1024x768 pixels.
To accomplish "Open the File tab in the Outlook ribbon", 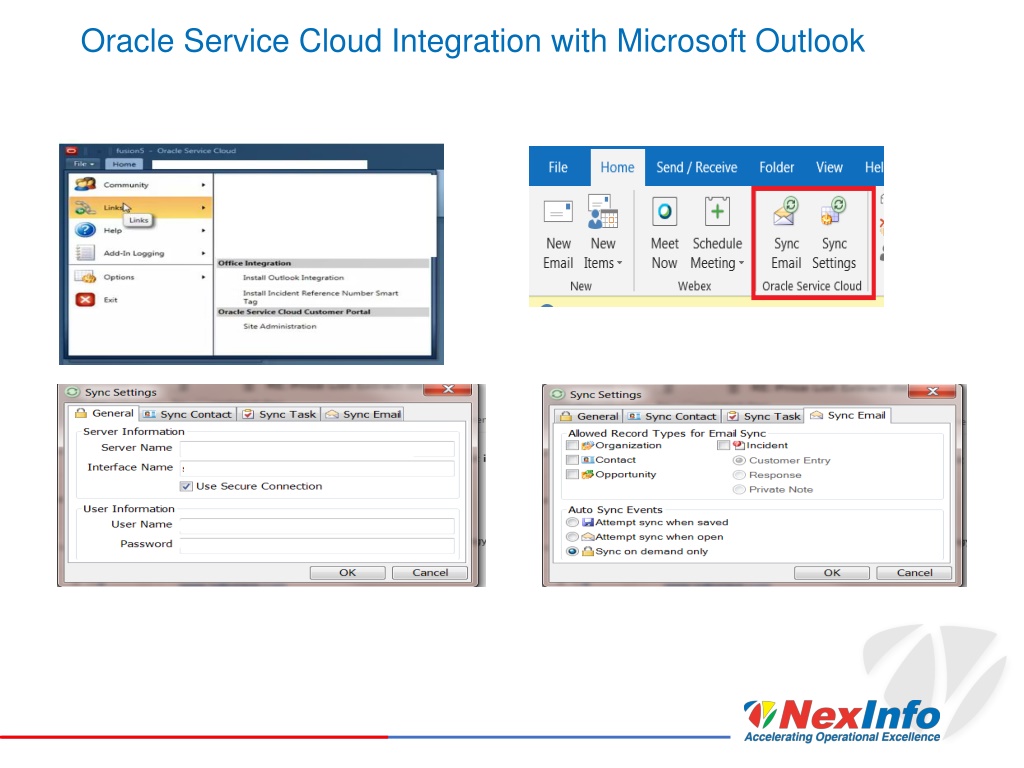I will (558, 167).
